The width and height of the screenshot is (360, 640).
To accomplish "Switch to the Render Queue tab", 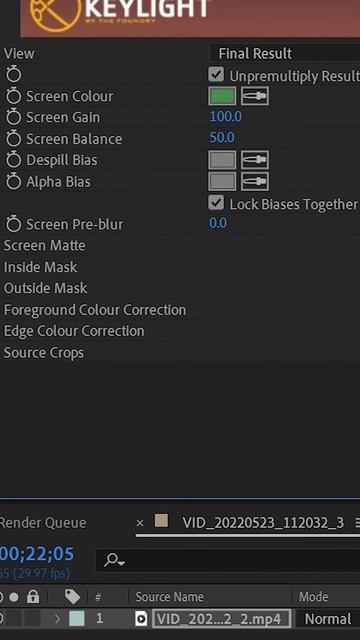I will pyautogui.click(x=42, y=523).
